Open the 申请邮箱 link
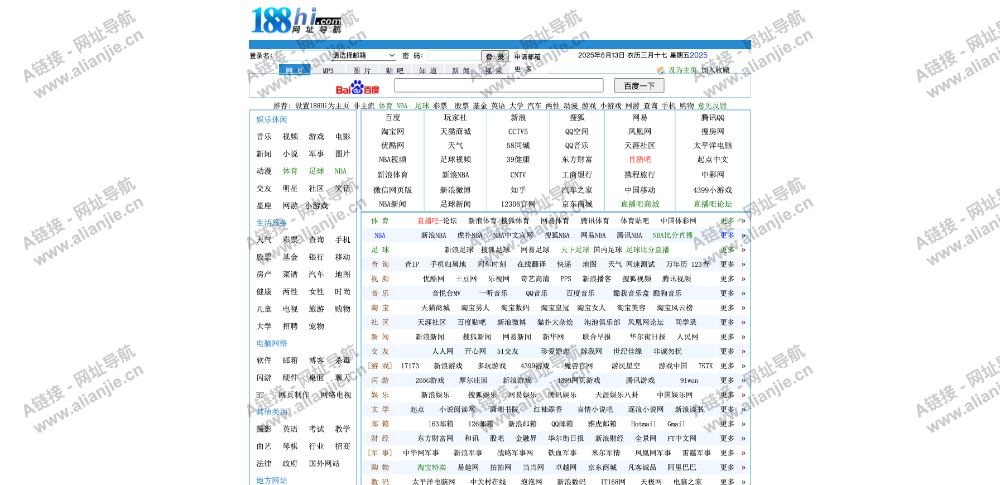This screenshot has width=1000, height=485. point(527,56)
